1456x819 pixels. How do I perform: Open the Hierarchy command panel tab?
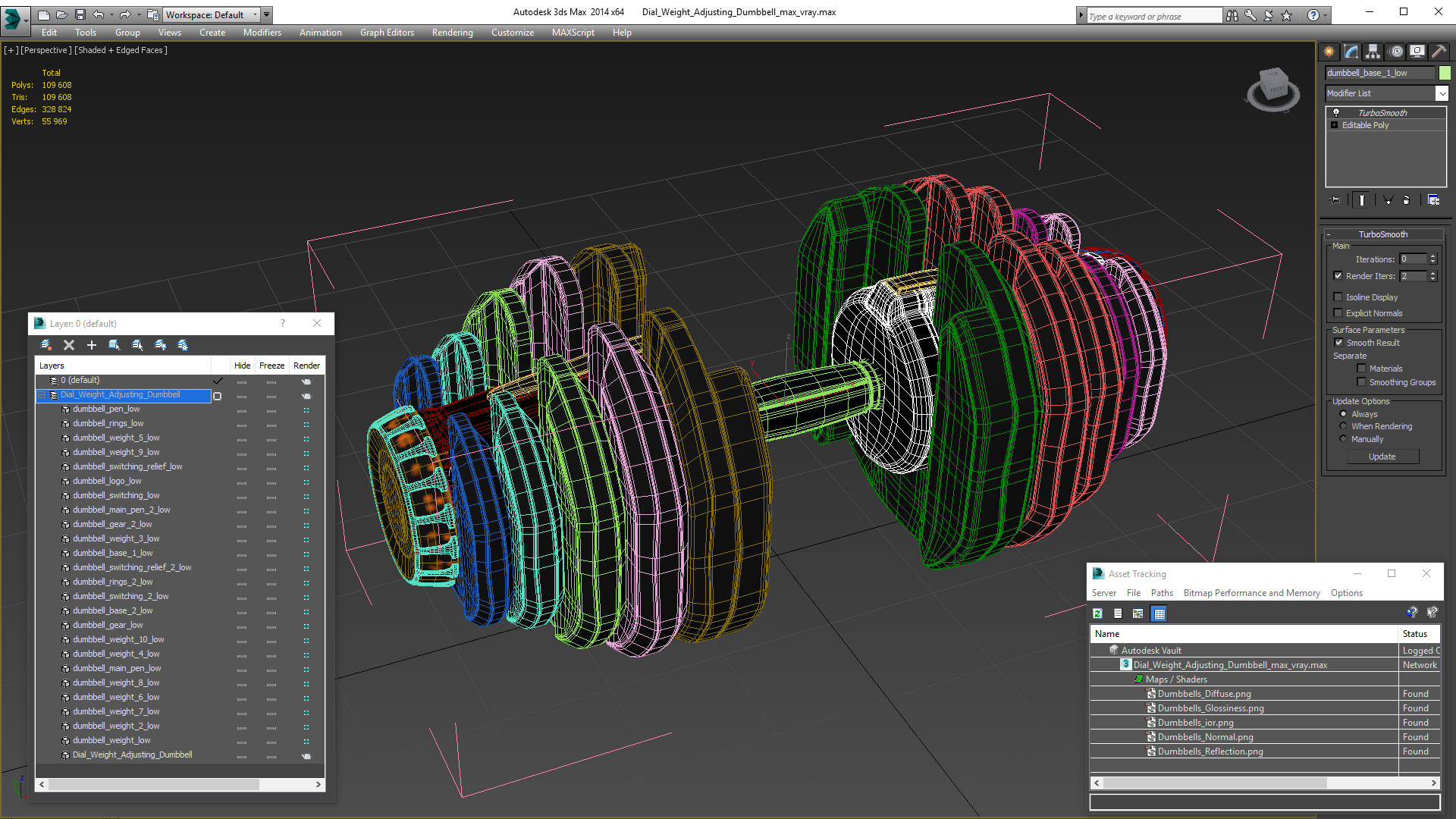(x=1373, y=52)
